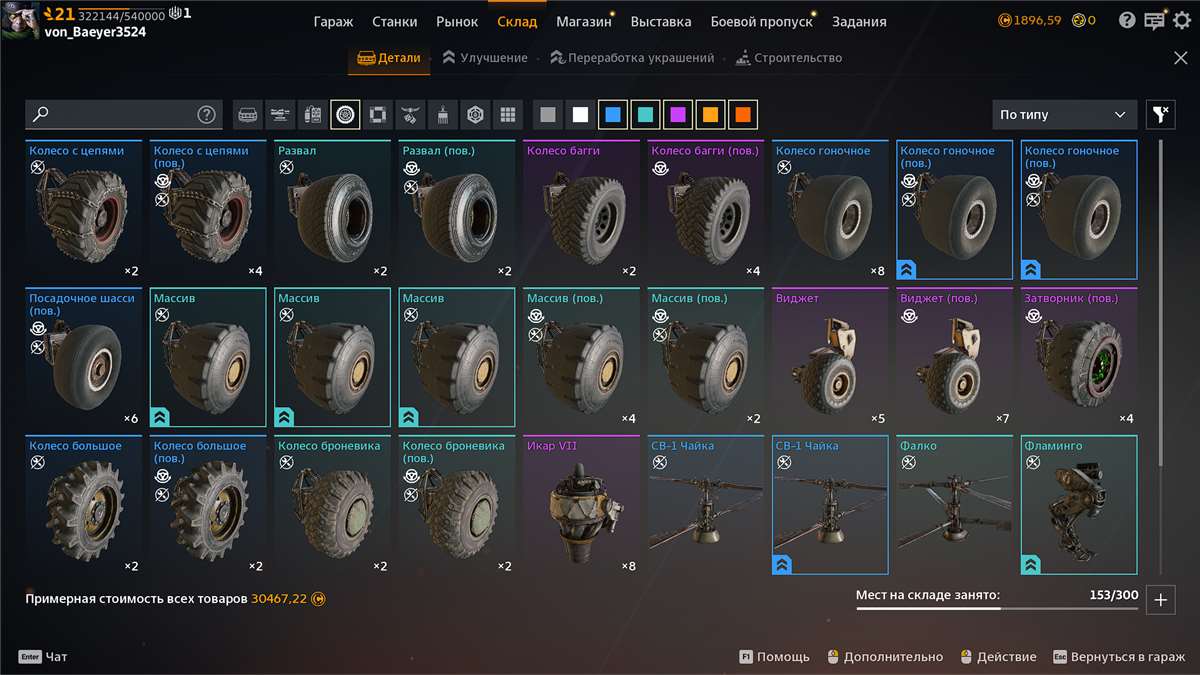Toggle the purple rarity filter
This screenshot has height=675, width=1200.
point(678,115)
